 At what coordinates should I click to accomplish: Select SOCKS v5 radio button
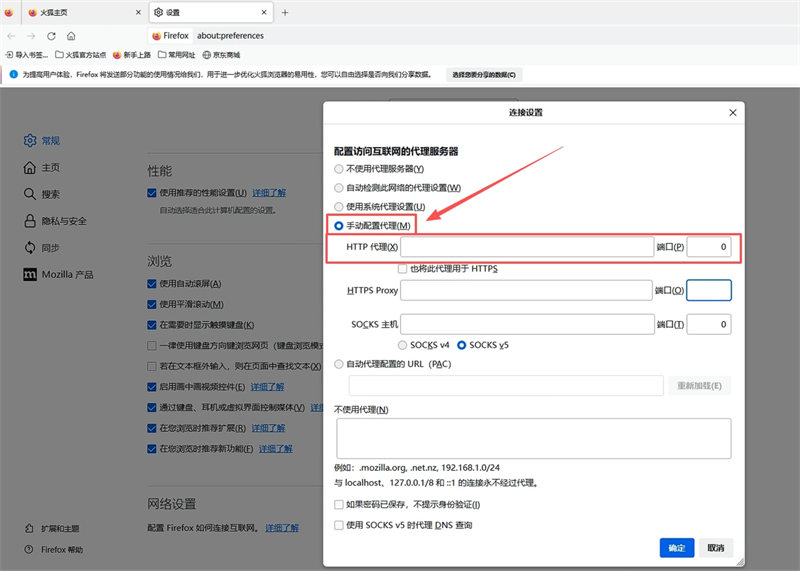pyautogui.click(x=461, y=345)
